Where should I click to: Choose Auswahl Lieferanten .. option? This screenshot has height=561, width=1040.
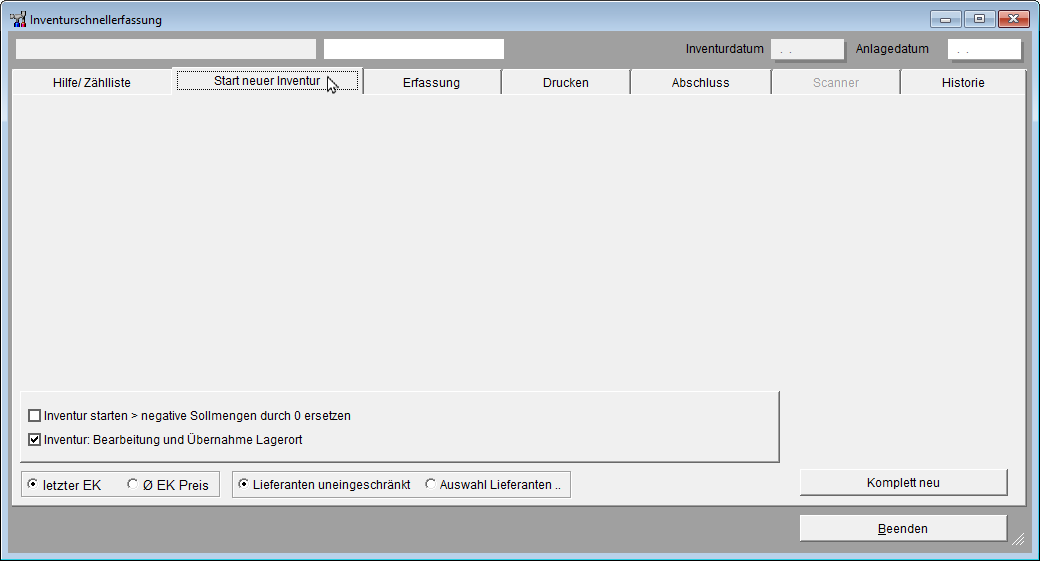(430, 485)
